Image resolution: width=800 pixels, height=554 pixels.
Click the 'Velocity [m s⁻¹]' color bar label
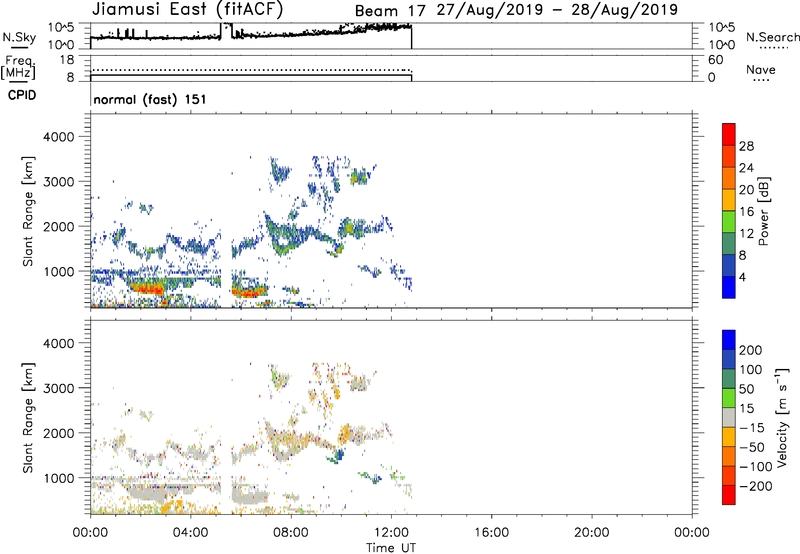coord(782,417)
